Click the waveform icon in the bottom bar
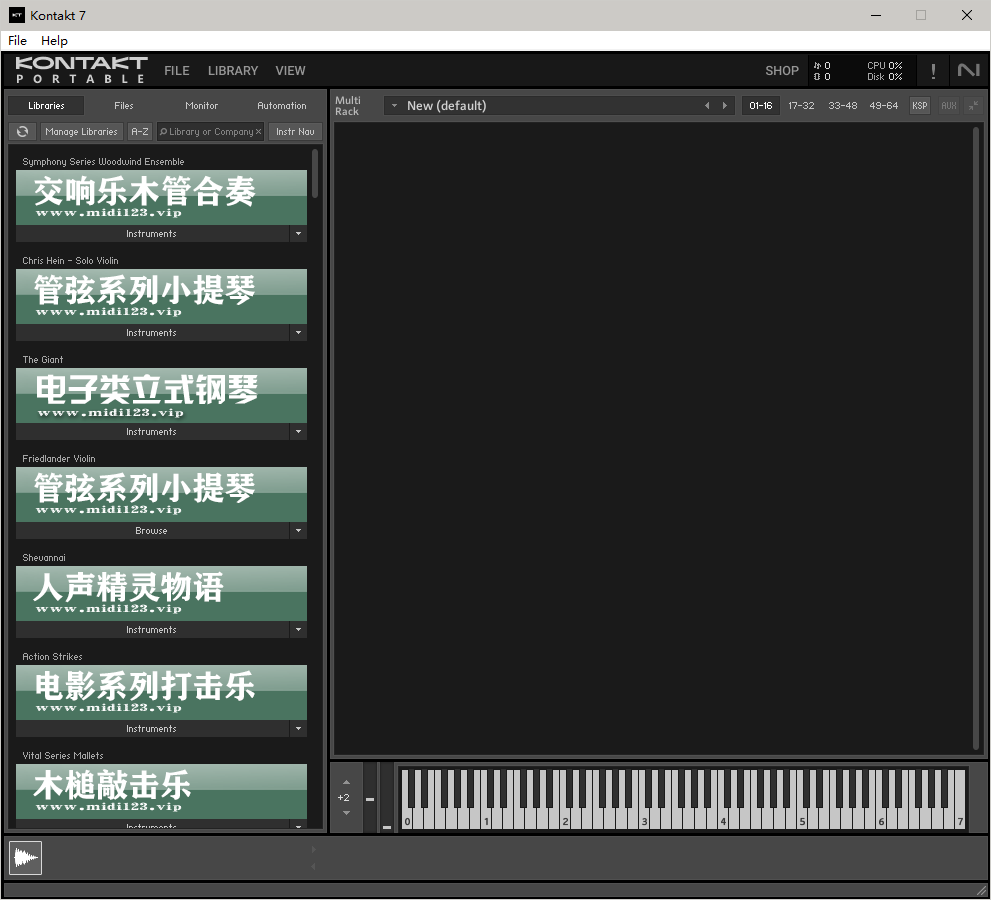This screenshot has width=991, height=900. point(25,857)
